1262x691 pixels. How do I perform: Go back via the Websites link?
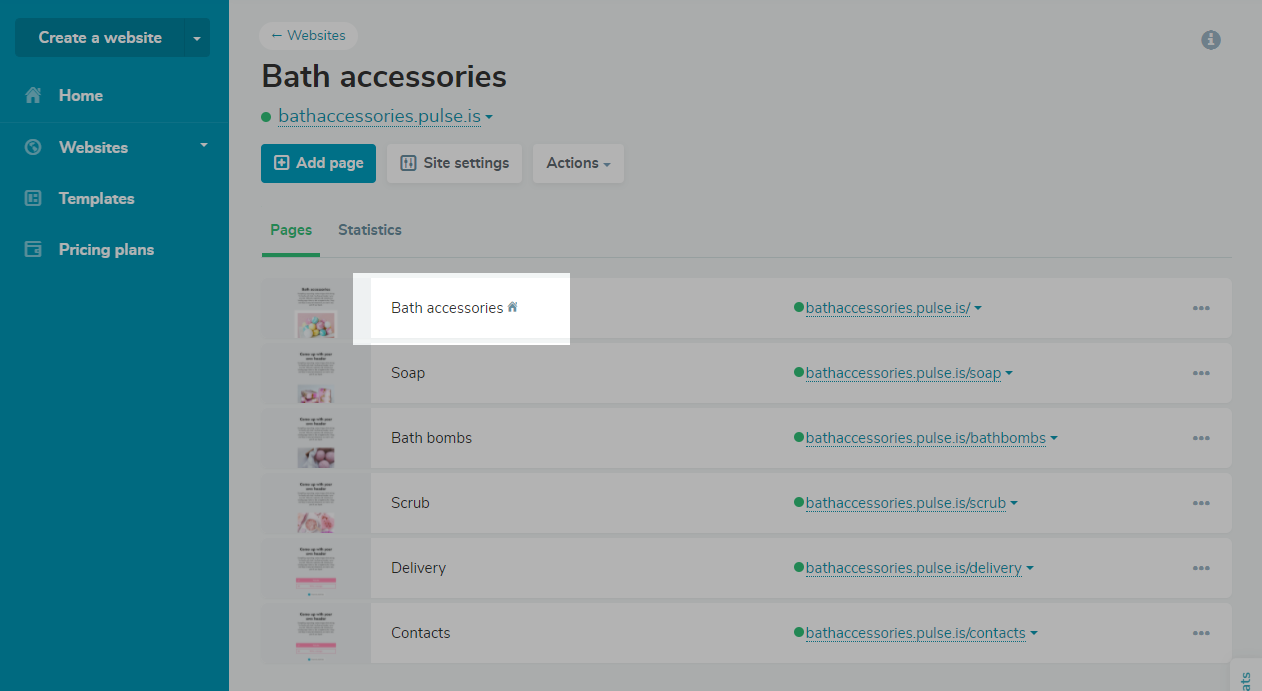[308, 36]
